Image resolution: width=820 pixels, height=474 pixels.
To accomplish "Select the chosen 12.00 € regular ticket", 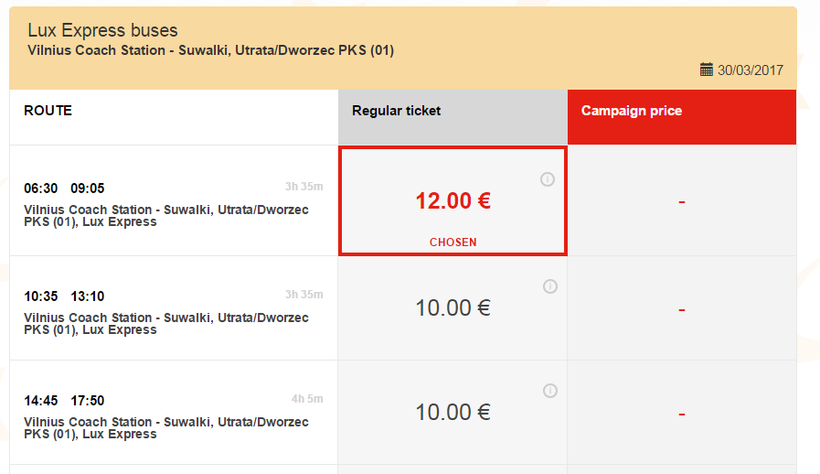I will [x=453, y=200].
